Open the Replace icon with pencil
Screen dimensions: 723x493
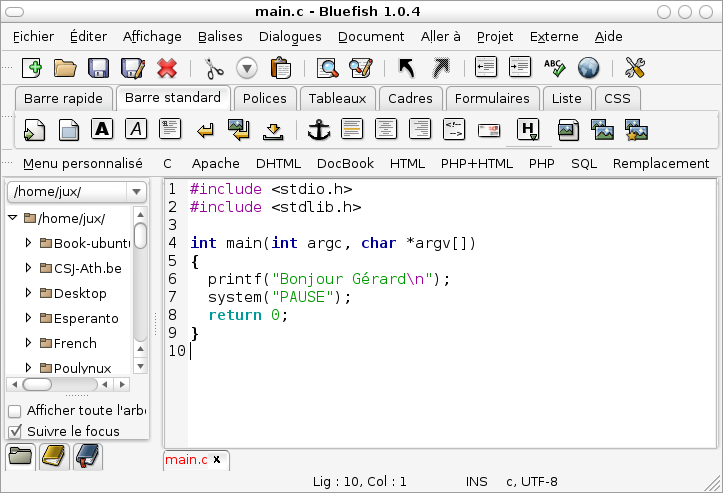click(x=361, y=68)
